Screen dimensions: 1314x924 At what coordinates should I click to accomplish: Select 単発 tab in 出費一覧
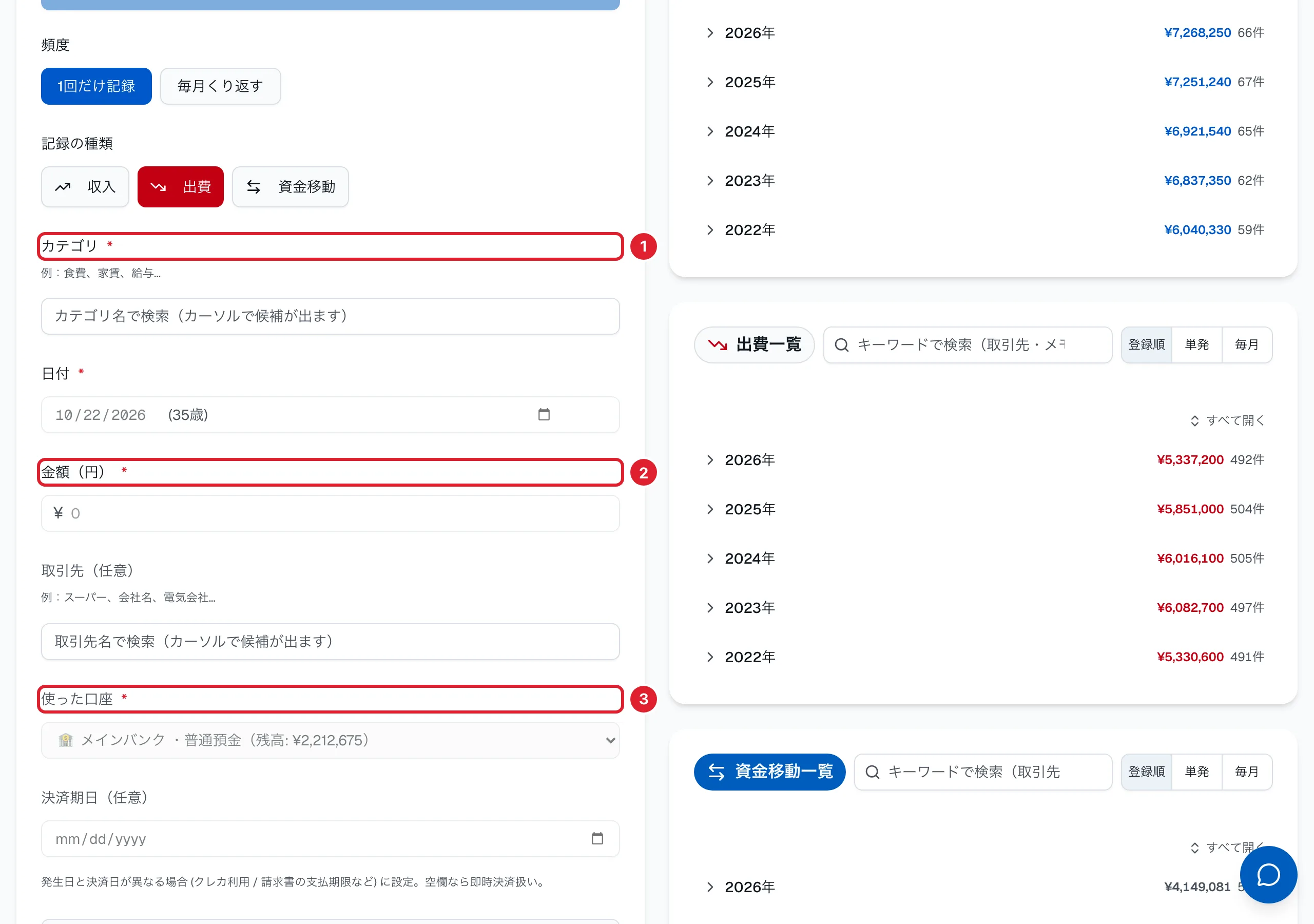tap(1196, 344)
